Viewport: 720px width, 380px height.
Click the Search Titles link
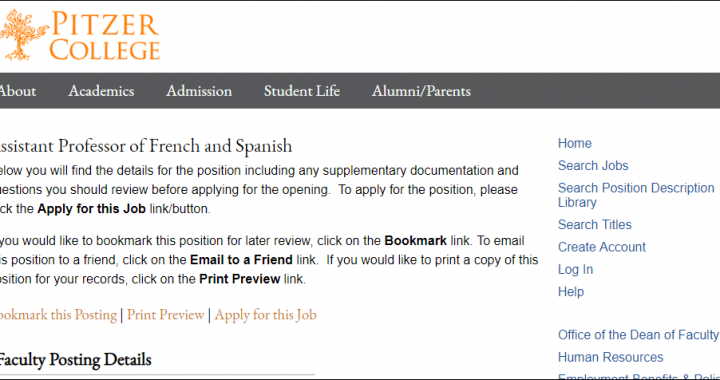(595, 225)
